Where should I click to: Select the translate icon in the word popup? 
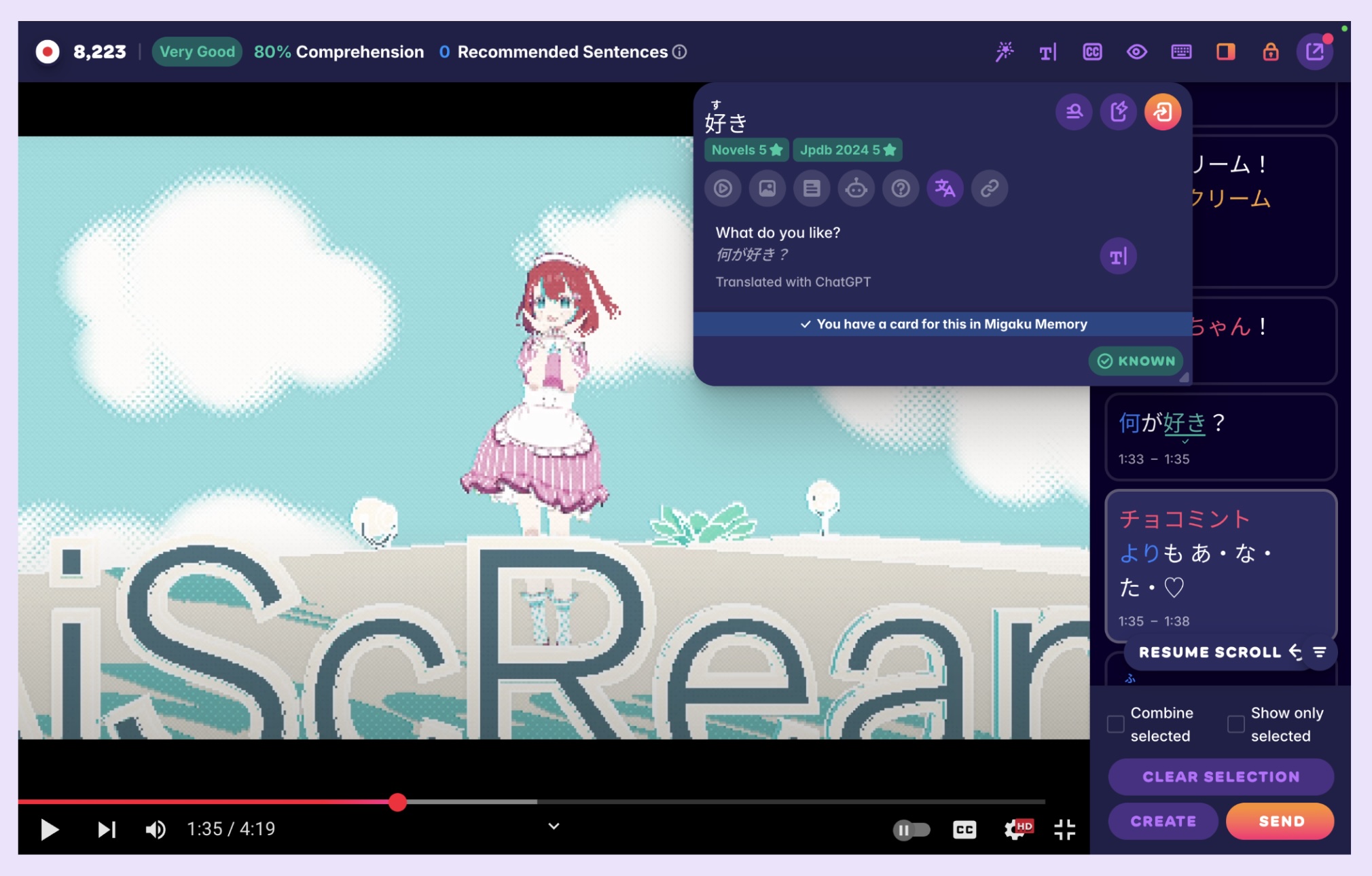(x=945, y=189)
